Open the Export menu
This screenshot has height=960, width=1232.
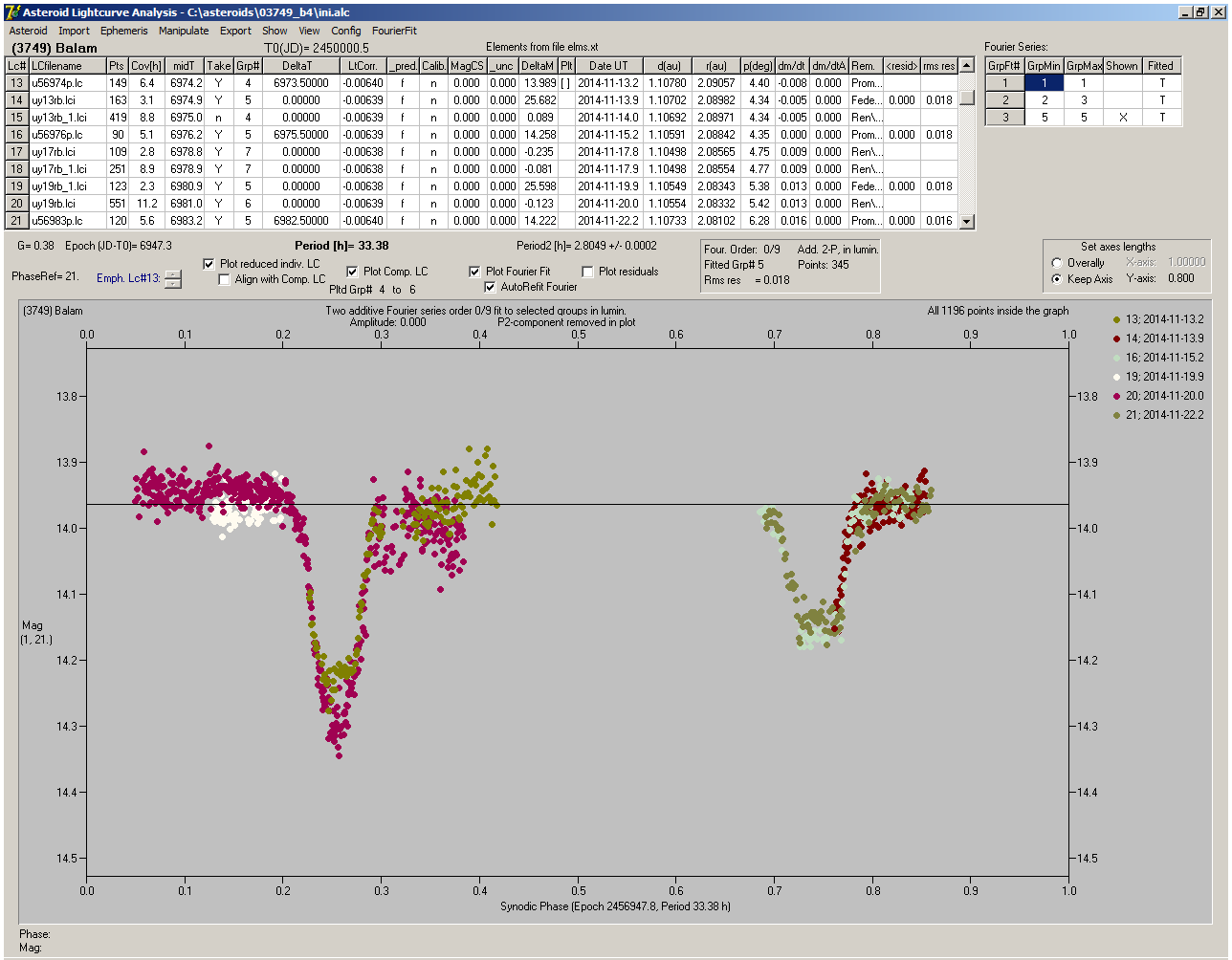click(x=235, y=31)
